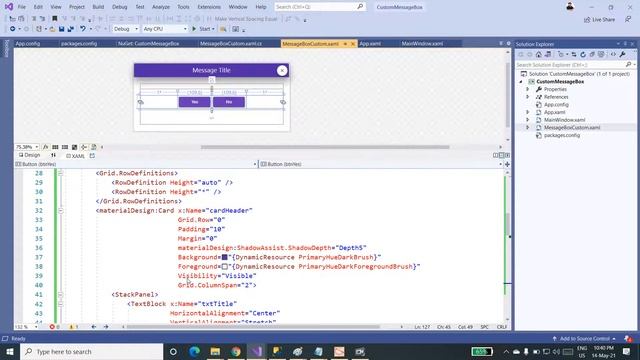Viewport: 640px width, 360px height.
Task: Expand the References node in Solution Explorer
Action: pos(527,97)
